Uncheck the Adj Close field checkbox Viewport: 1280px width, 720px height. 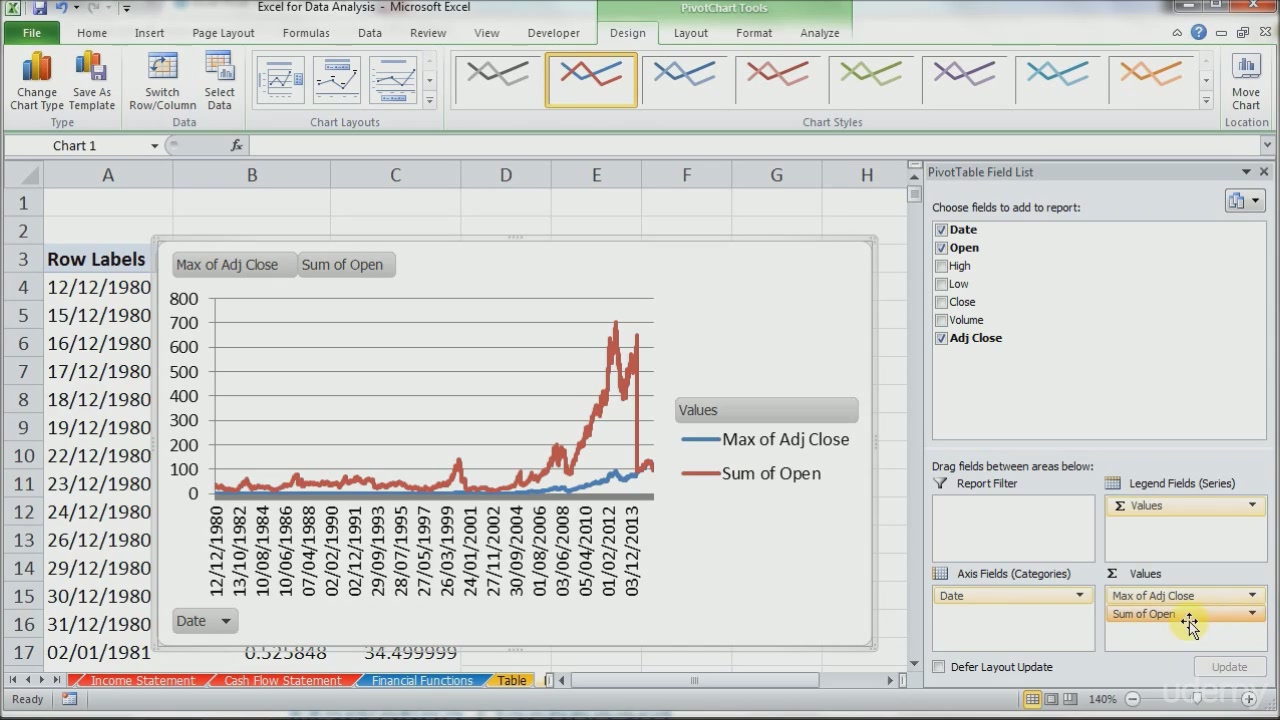click(x=941, y=338)
